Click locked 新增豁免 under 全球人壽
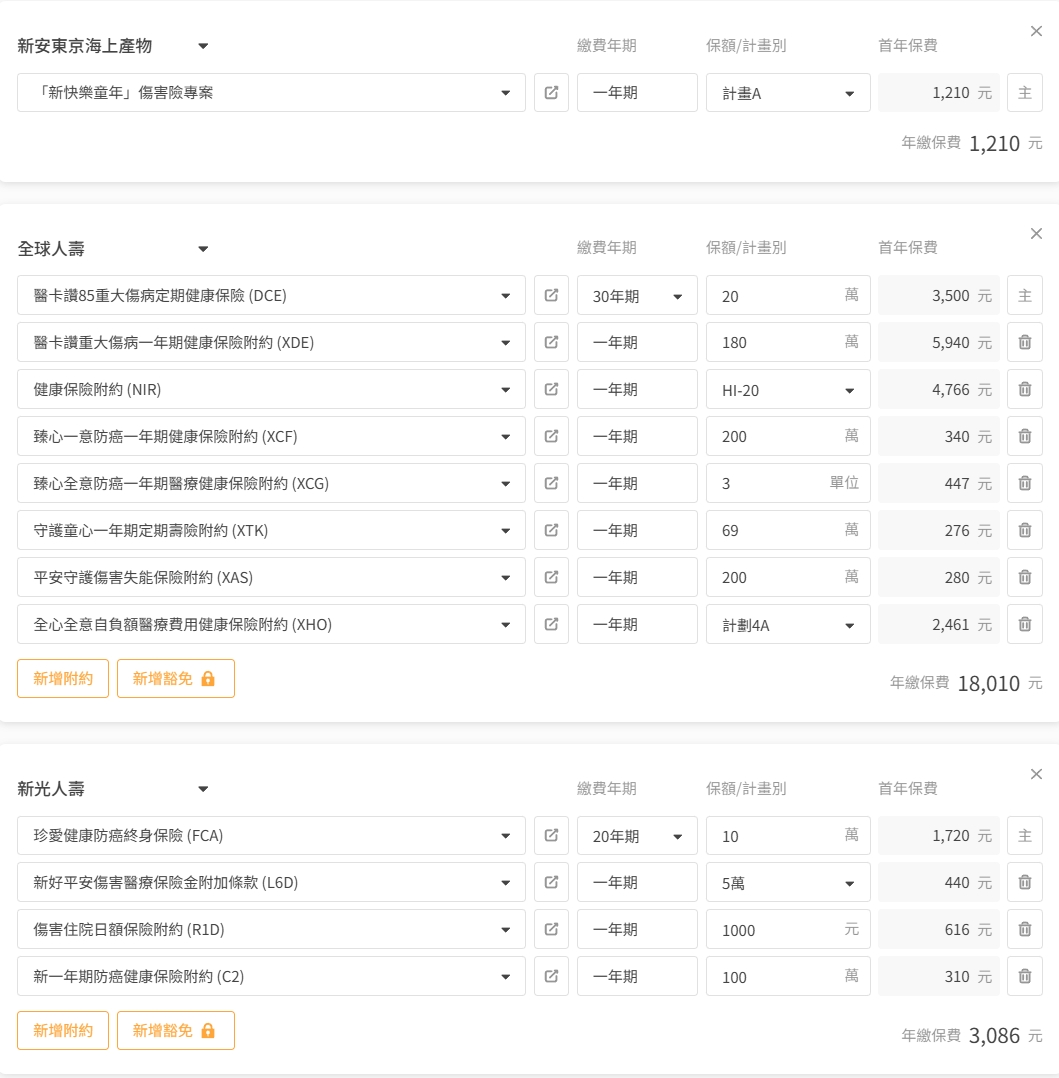The height and width of the screenshot is (1078, 1059). point(175,679)
